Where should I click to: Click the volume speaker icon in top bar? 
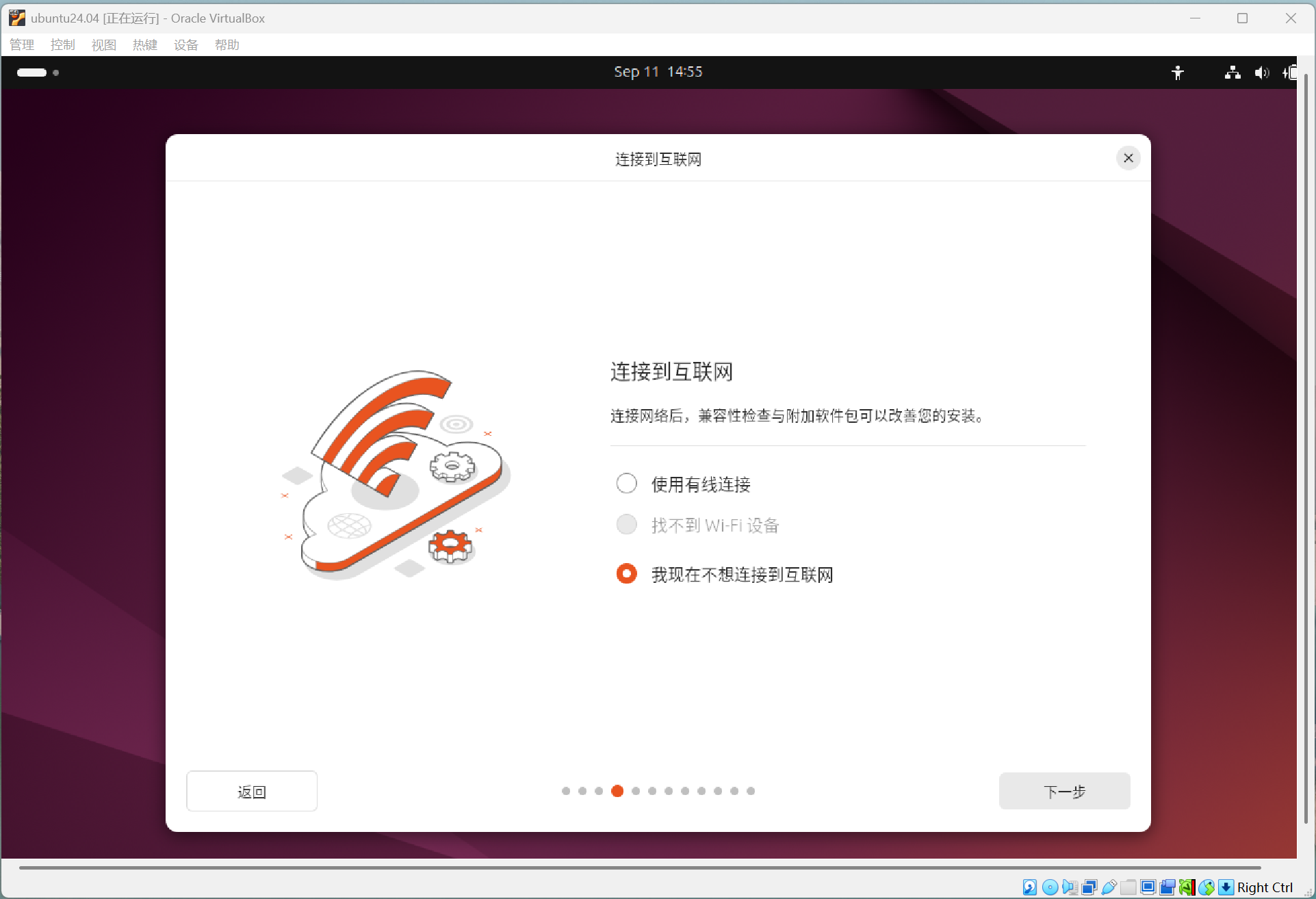[1261, 73]
